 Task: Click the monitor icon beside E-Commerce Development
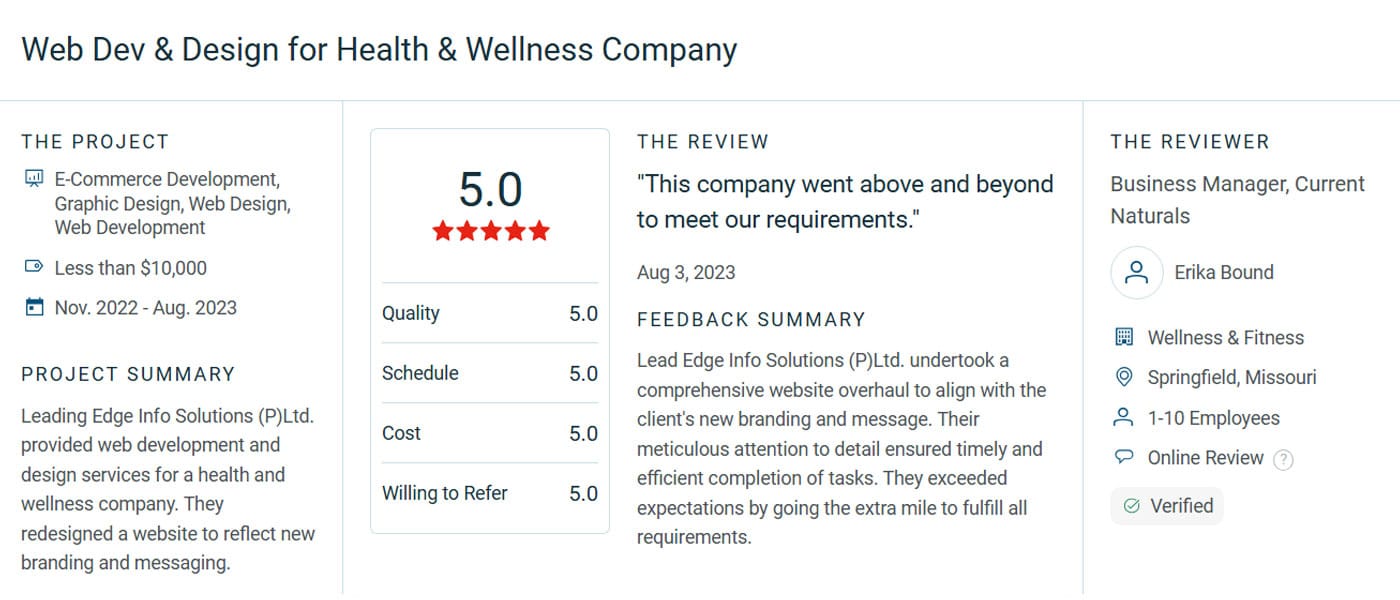(x=33, y=179)
